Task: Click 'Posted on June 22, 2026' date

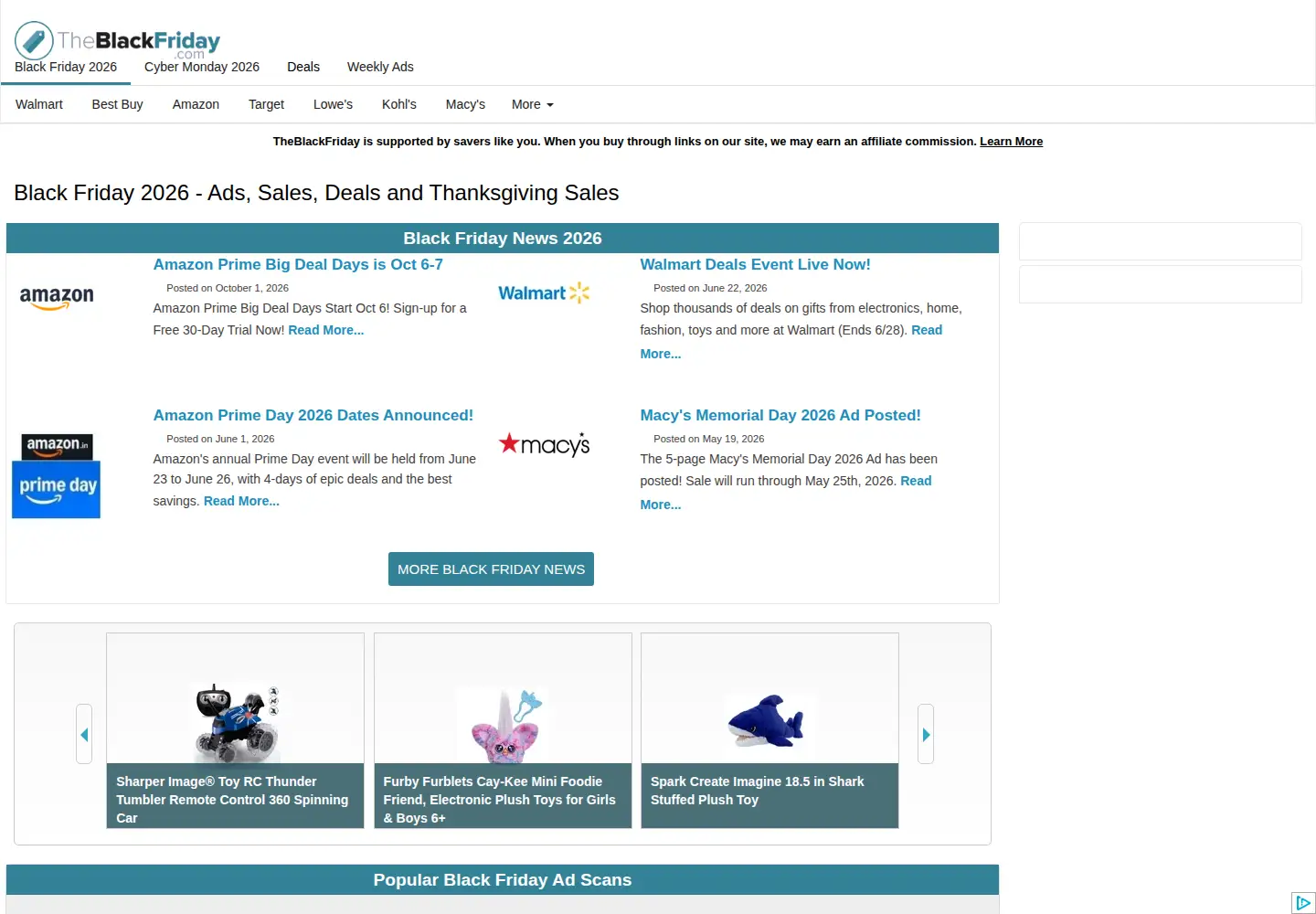Action: coord(710,288)
